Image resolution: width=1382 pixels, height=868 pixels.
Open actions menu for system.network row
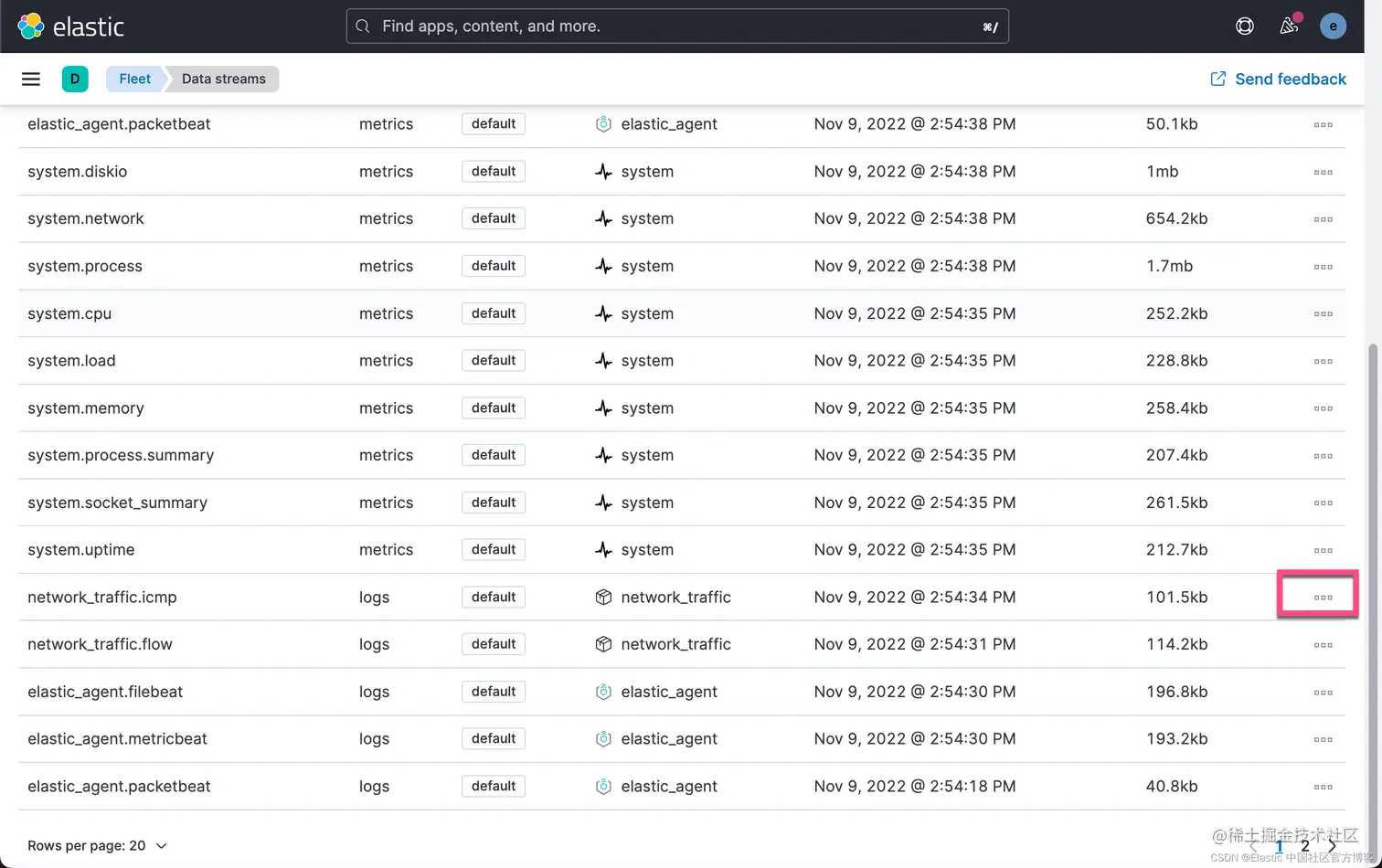coord(1323,219)
